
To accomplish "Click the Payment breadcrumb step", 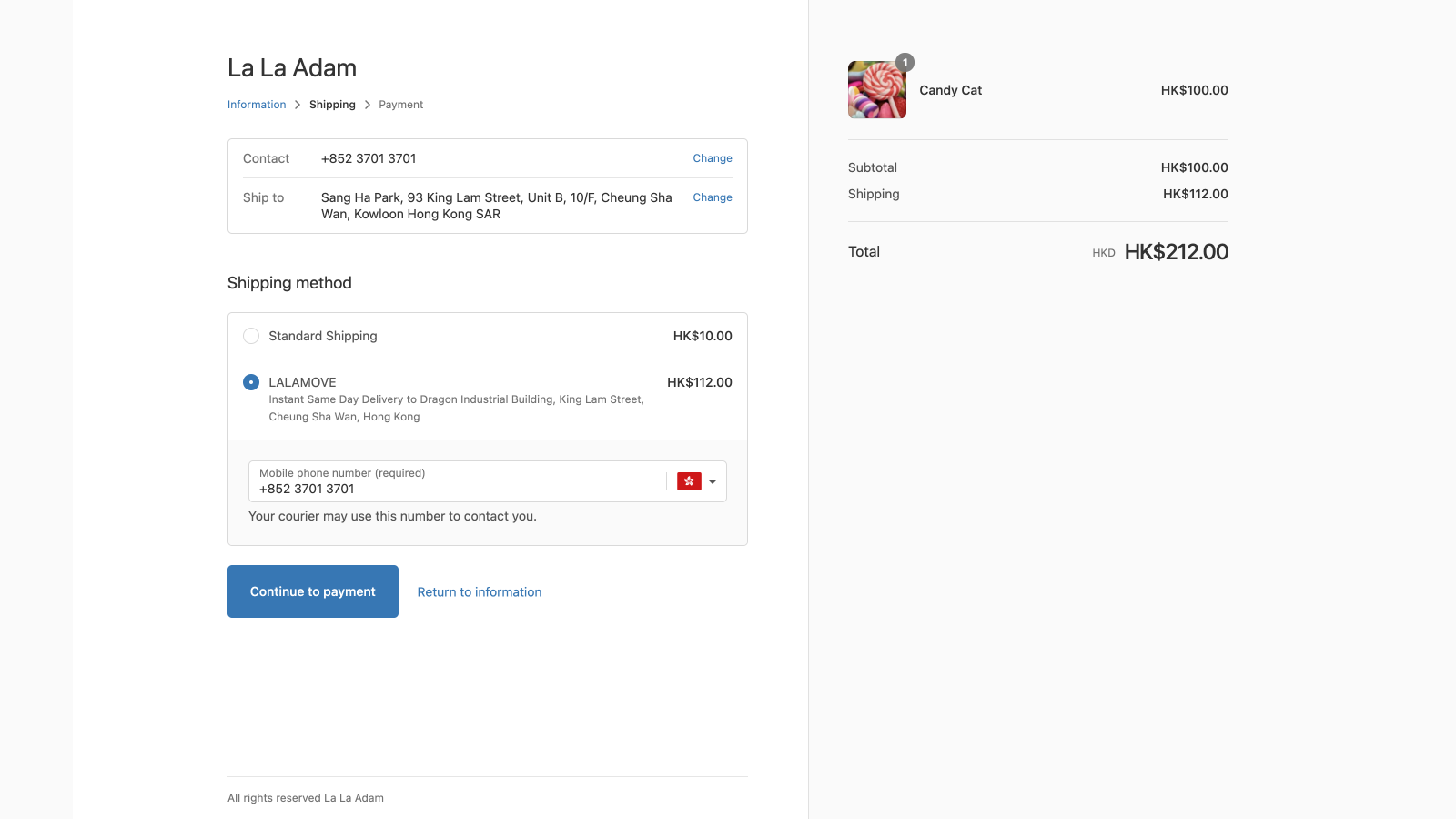I will pos(400,105).
